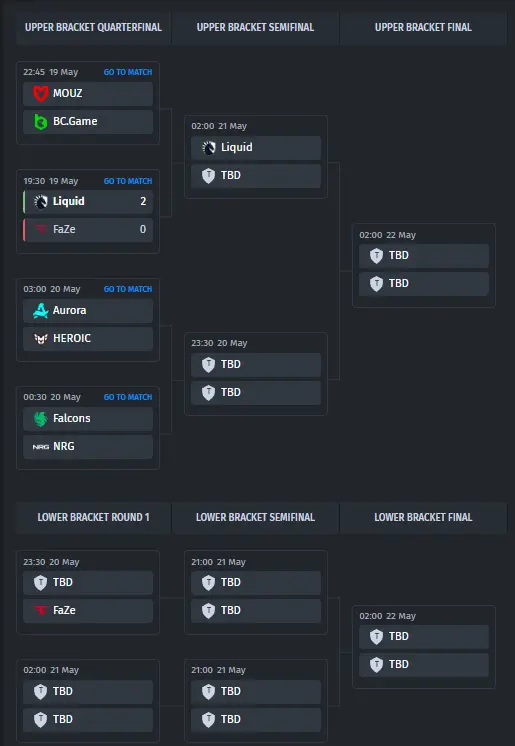The image size is (515, 746).
Task: Click the Falcons team logo icon
Action: [x=41, y=419]
